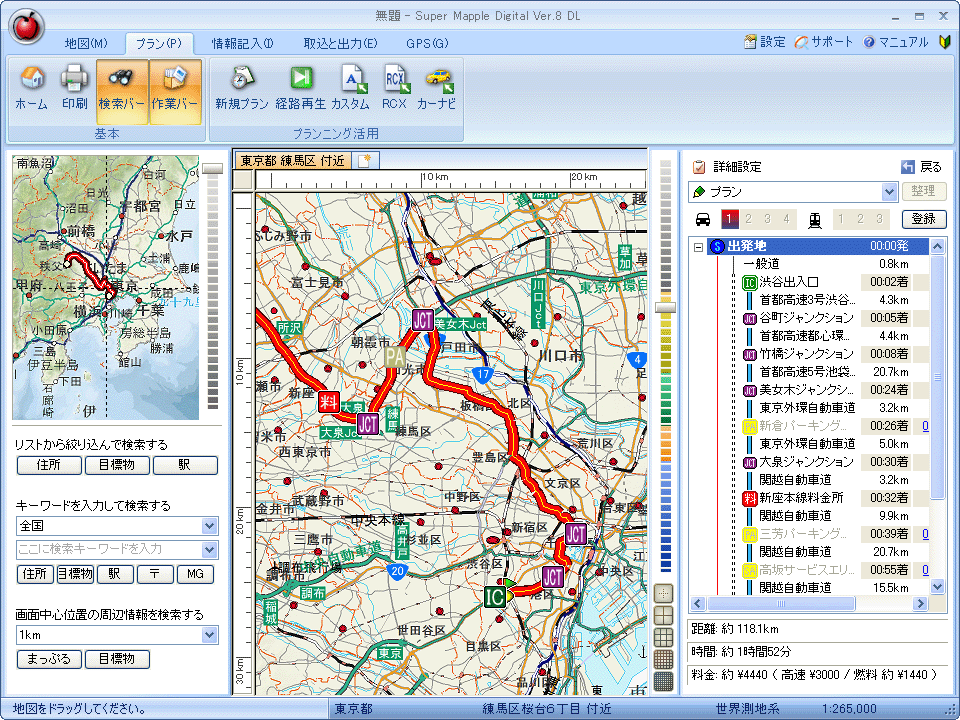Select train route number 3
Viewport: 960px width, 720px height.
(x=879, y=219)
